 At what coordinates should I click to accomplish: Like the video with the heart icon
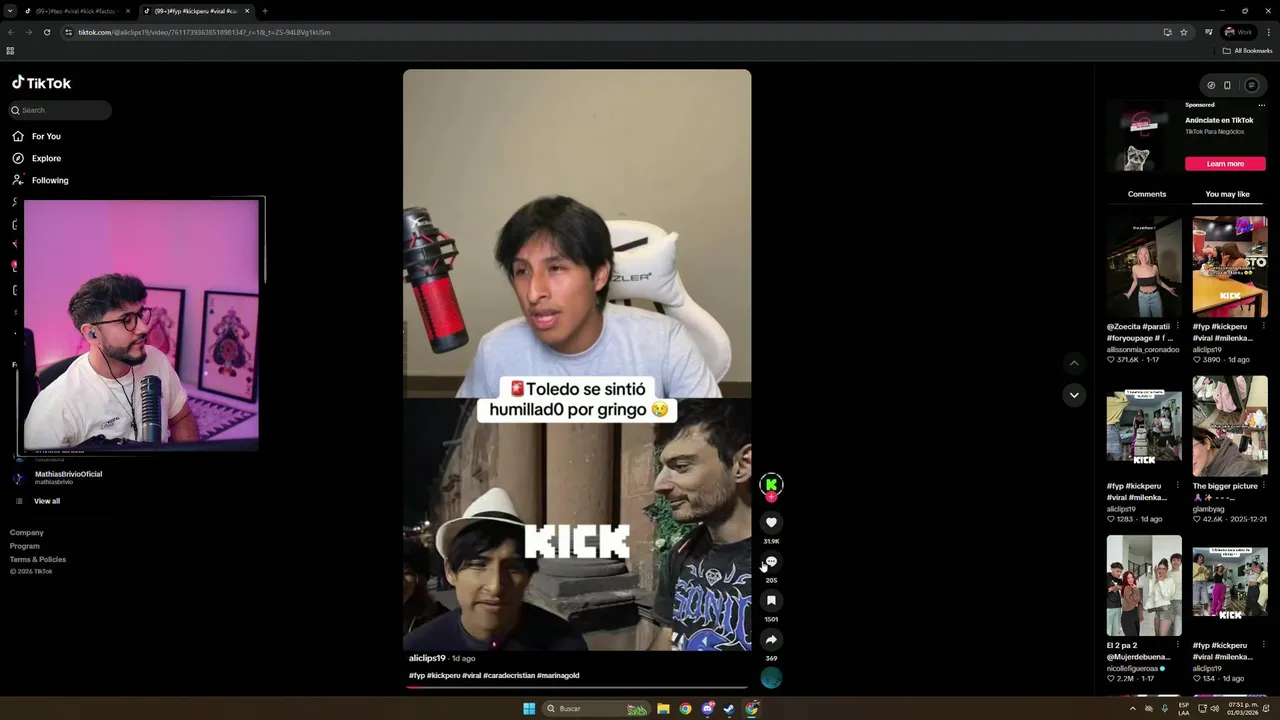pyautogui.click(x=771, y=522)
